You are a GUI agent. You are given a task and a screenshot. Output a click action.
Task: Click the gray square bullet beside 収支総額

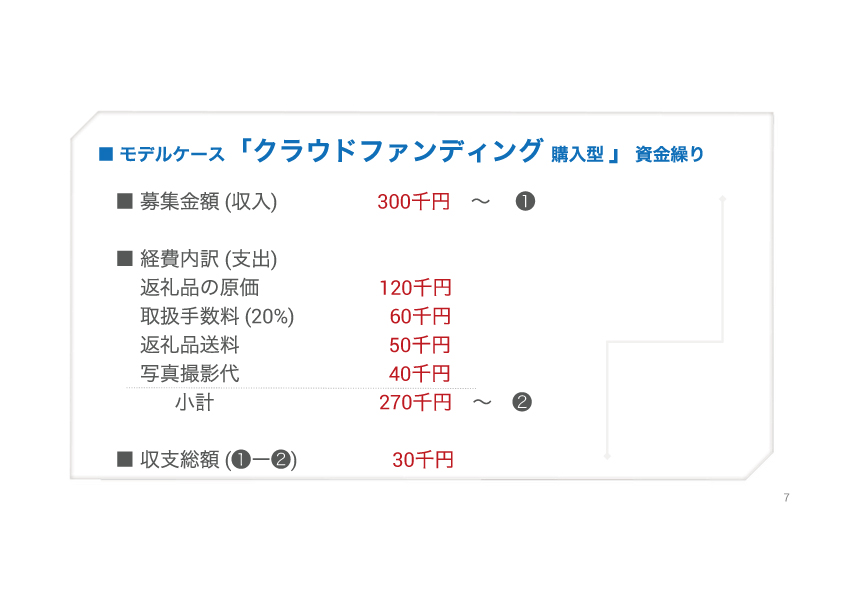pos(125,460)
